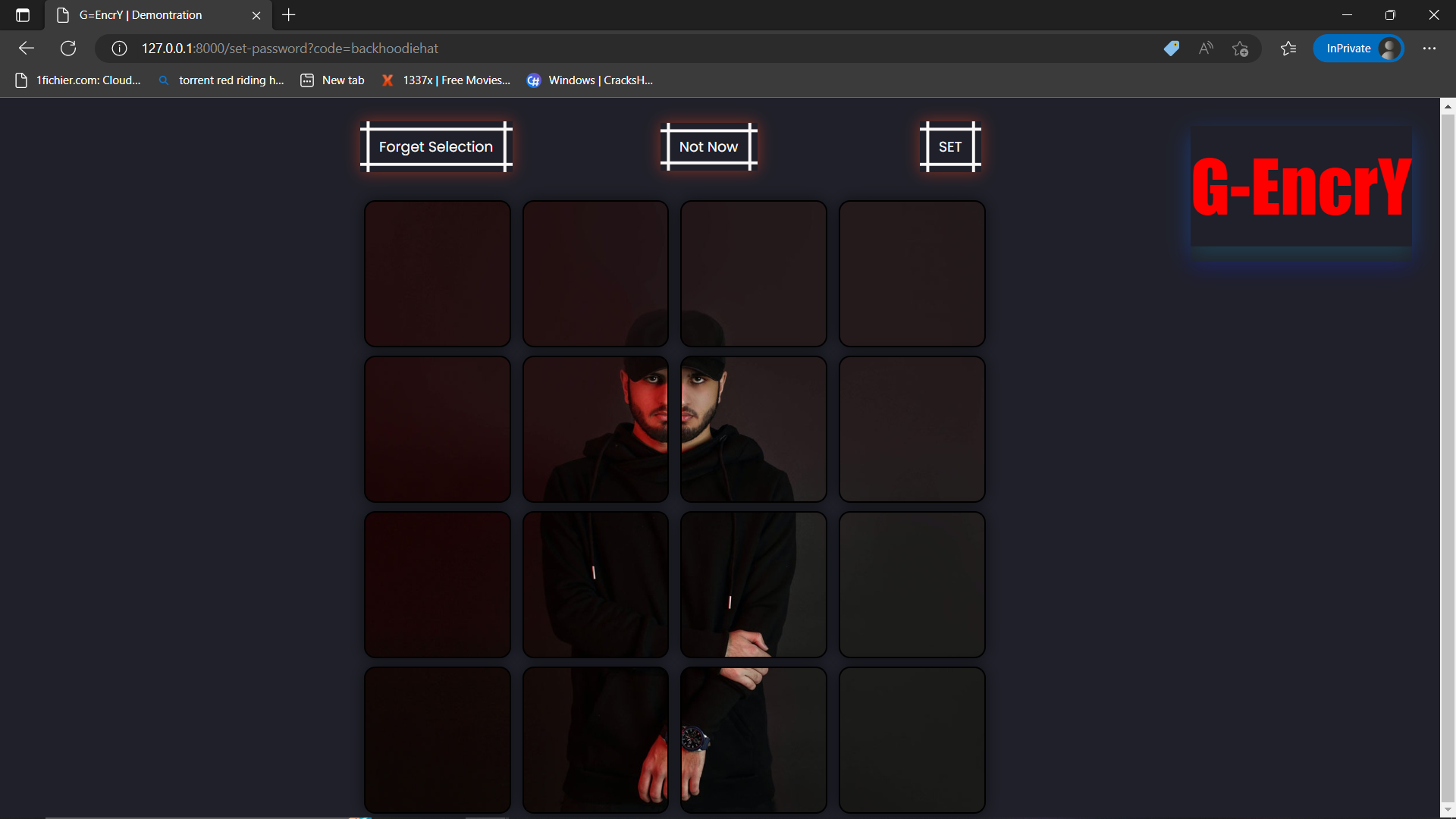Click Forget Selection to clear chosen tiles
1456x819 pixels.
click(436, 146)
